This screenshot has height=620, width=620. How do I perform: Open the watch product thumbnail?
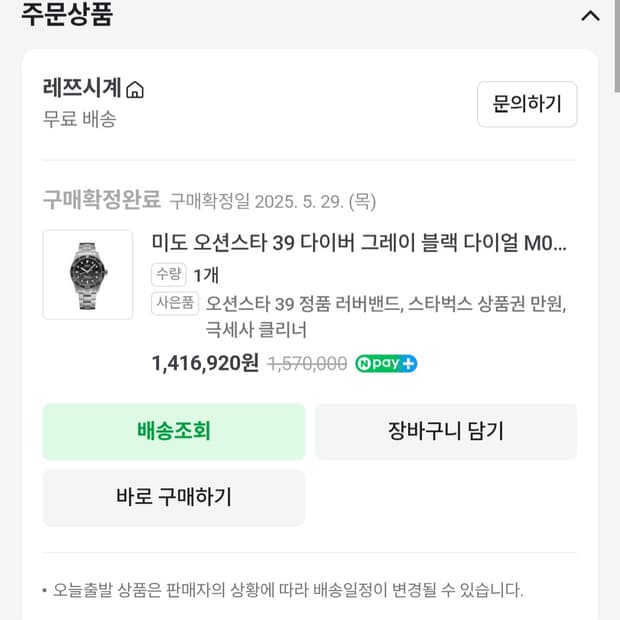tap(88, 275)
